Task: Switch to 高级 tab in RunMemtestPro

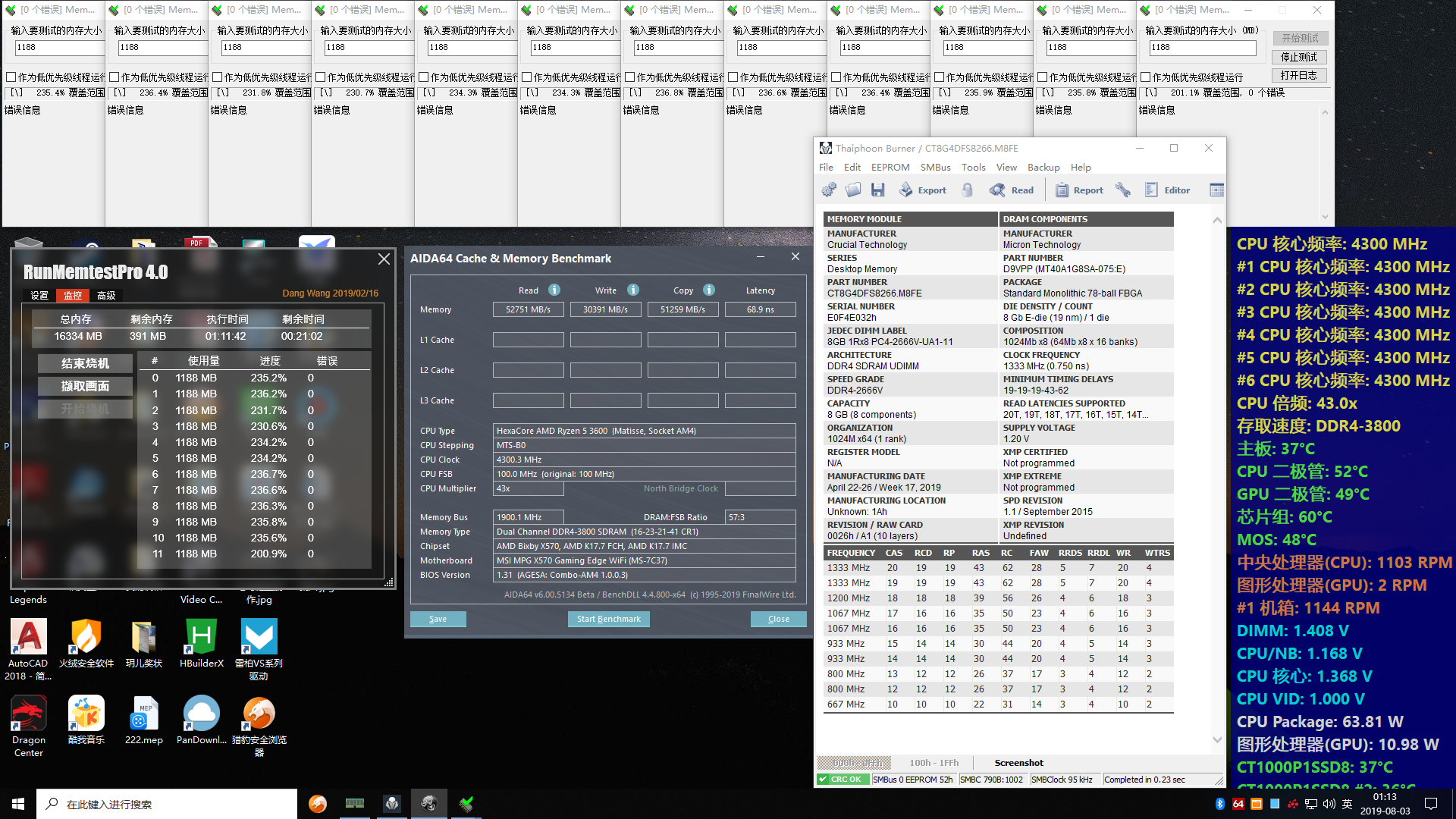Action: (x=106, y=295)
